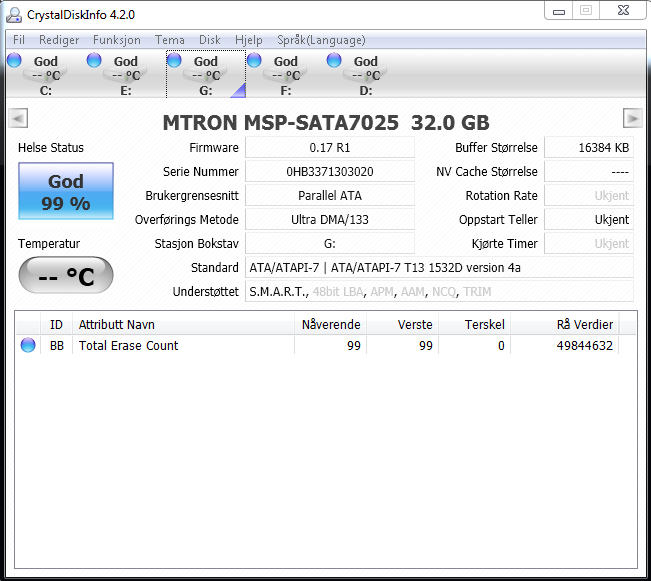Open the Tema menu
Image resolution: width=651 pixels, height=581 pixels.
point(170,40)
